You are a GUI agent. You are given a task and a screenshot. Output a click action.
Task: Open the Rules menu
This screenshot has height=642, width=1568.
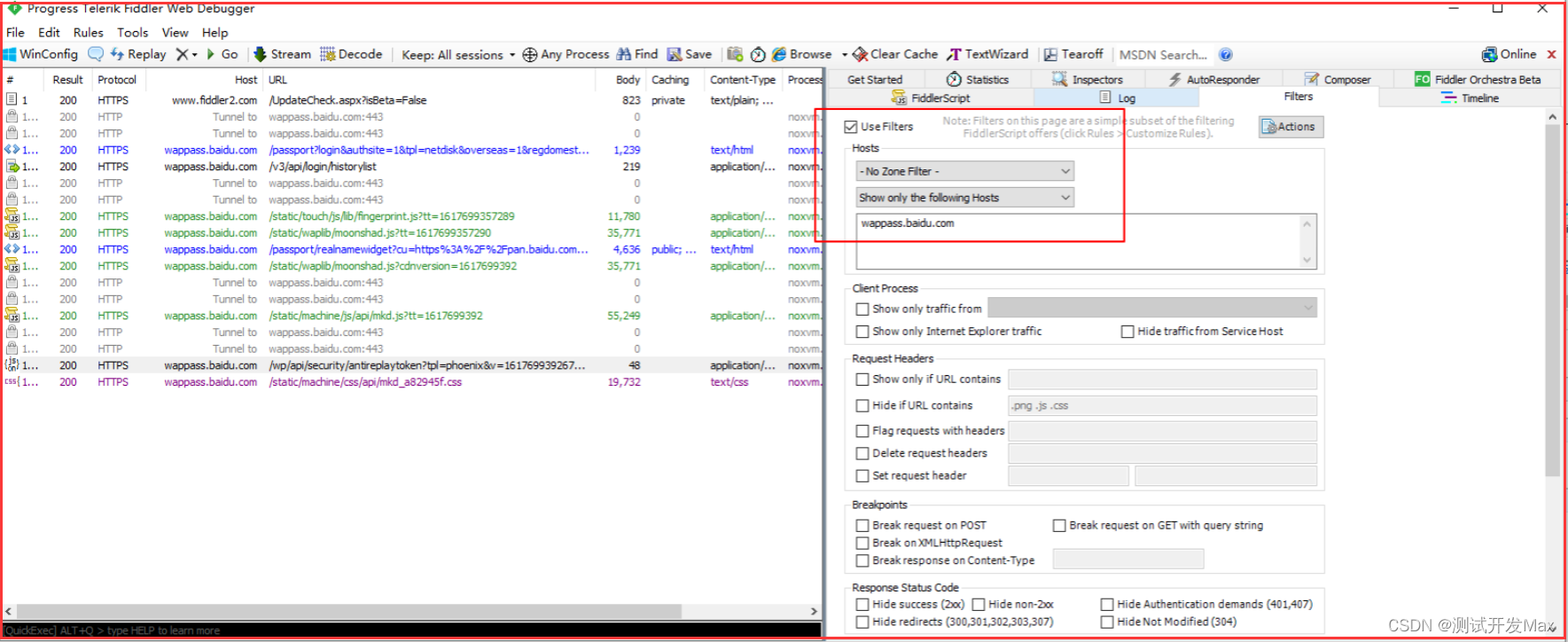coord(88,32)
